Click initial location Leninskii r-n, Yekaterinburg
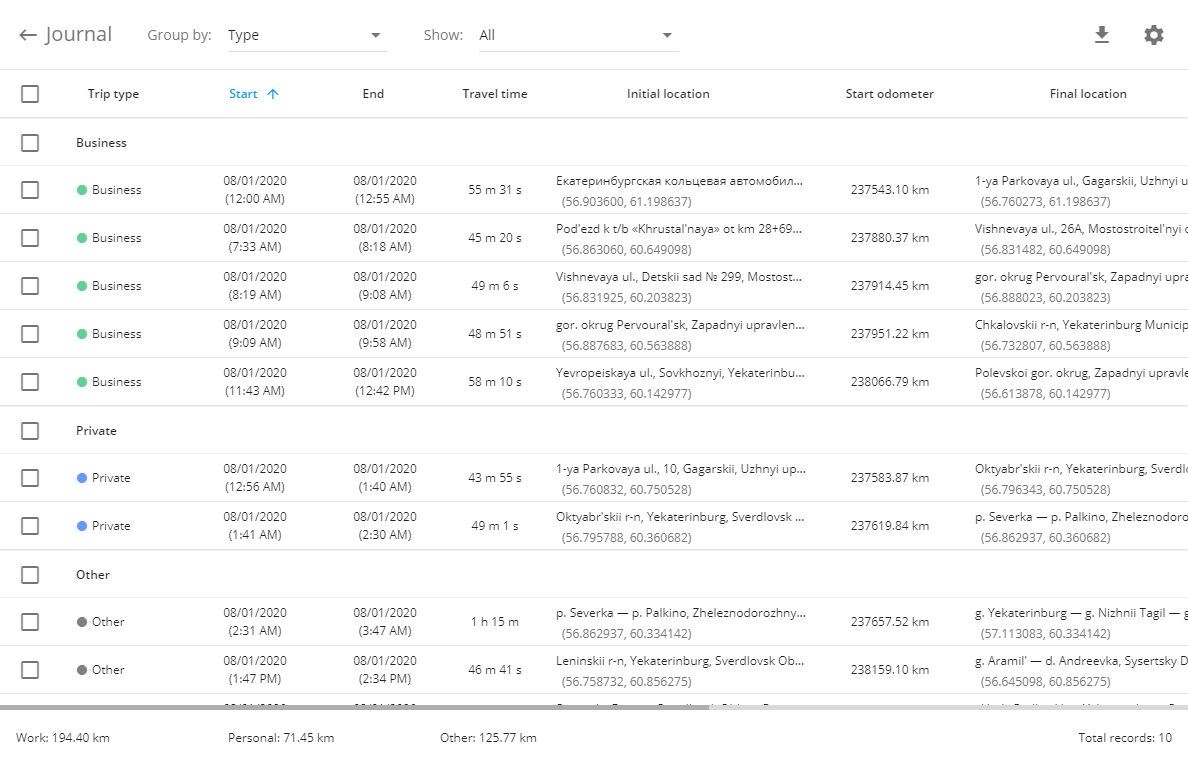 [680, 661]
